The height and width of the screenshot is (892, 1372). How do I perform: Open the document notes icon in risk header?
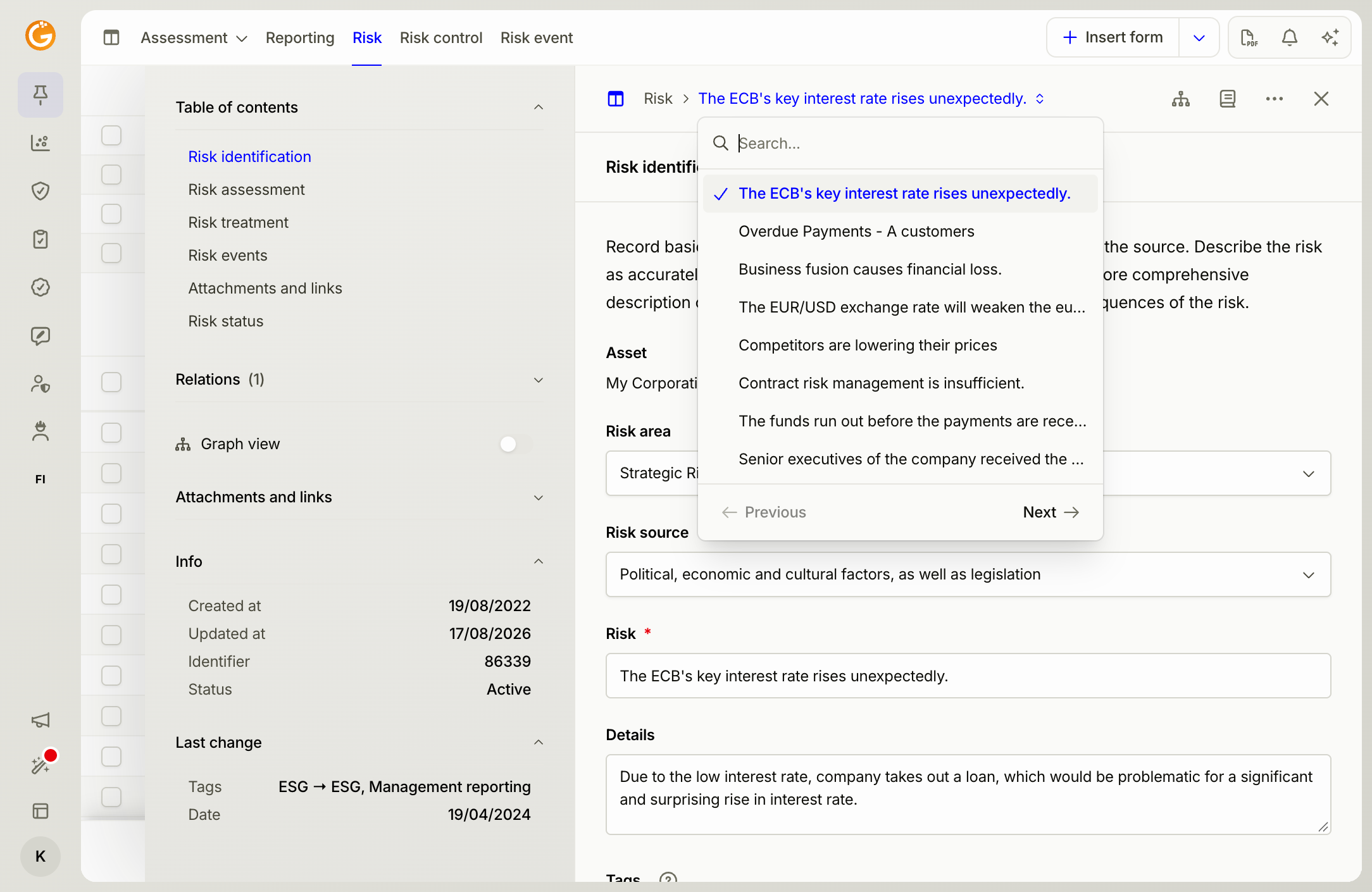pyautogui.click(x=1228, y=99)
